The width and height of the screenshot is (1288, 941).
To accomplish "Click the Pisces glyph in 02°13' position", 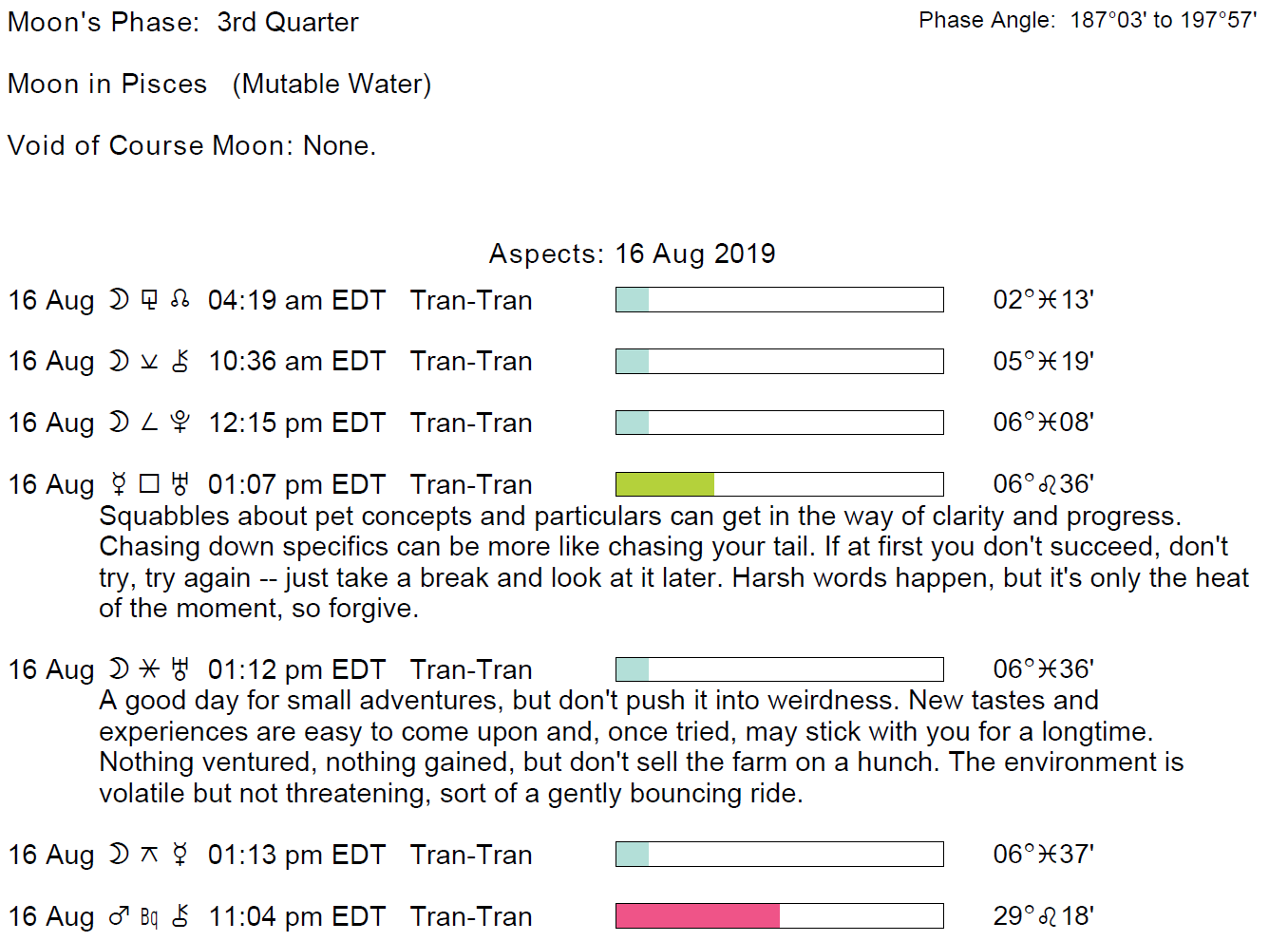I will click(1048, 300).
